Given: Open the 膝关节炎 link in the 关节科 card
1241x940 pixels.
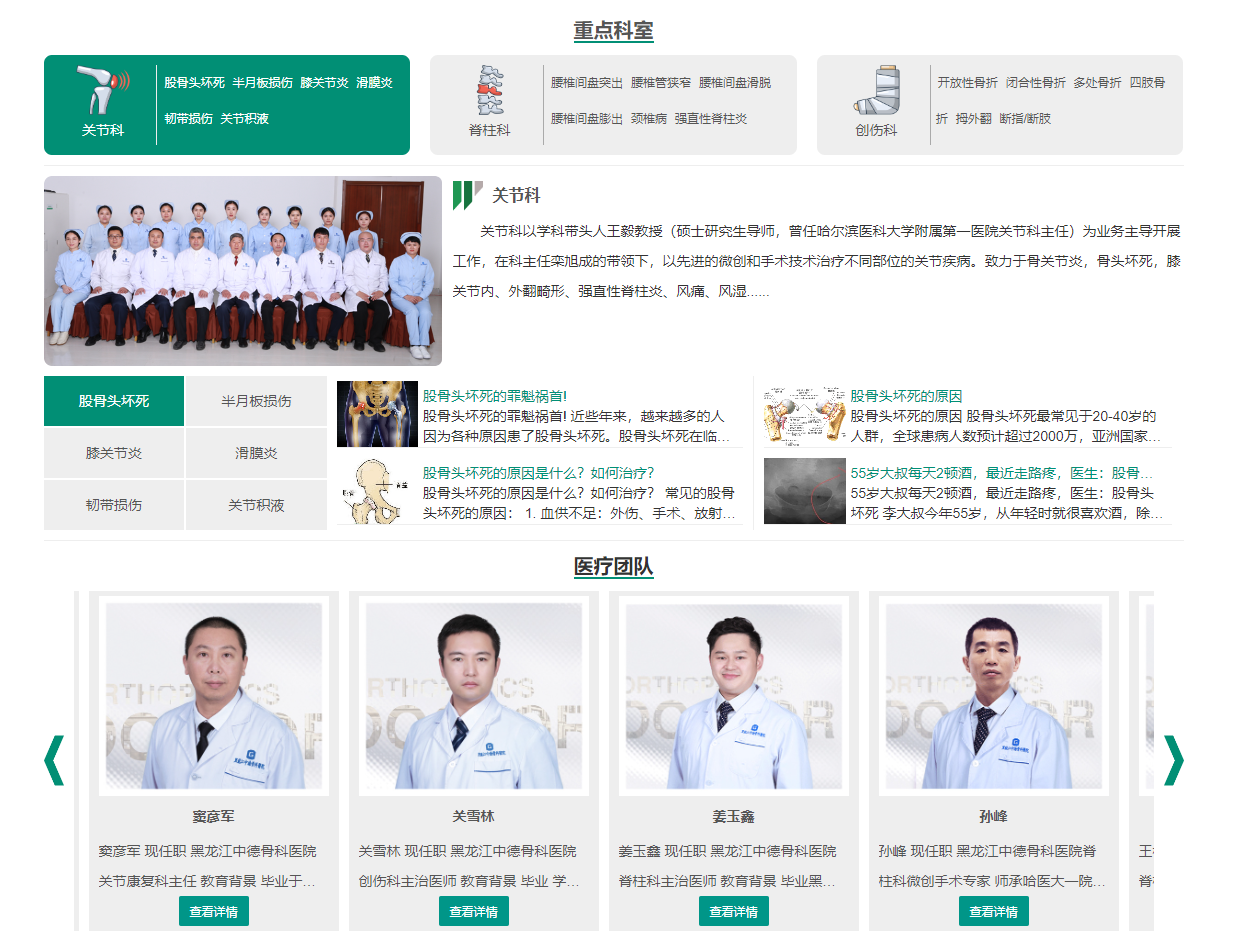Looking at the screenshot, I should pyautogui.click(x=324, y=83).
